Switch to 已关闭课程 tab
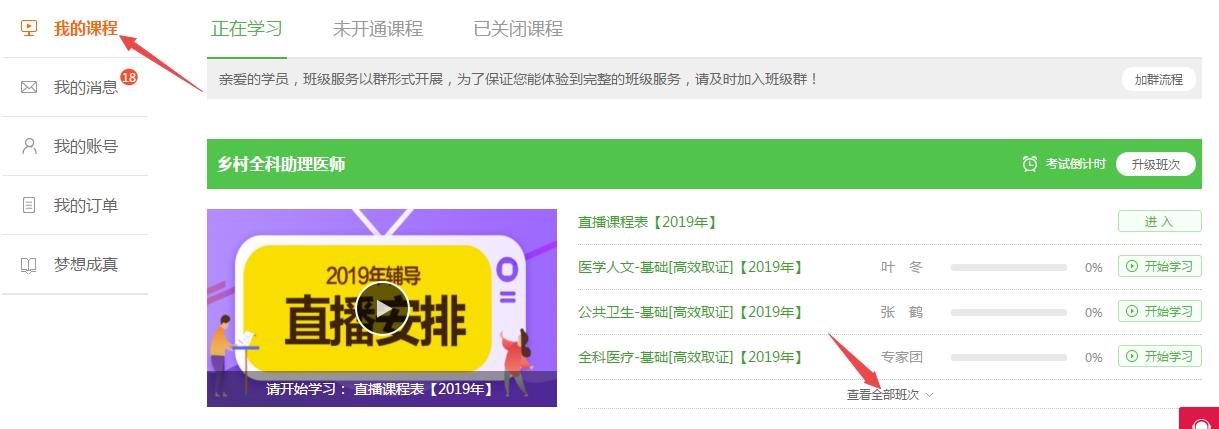 518,29
